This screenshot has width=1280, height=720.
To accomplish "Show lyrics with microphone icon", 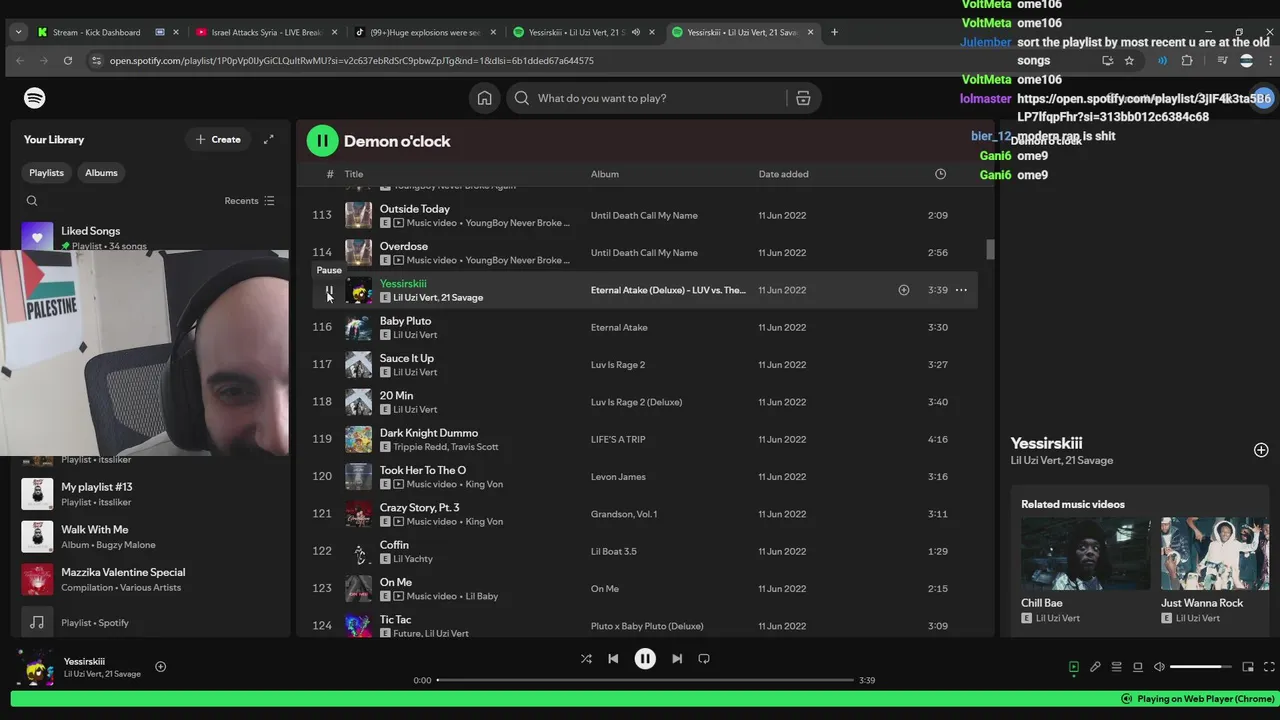I will pyautogui.click(x=1095, y=667).
